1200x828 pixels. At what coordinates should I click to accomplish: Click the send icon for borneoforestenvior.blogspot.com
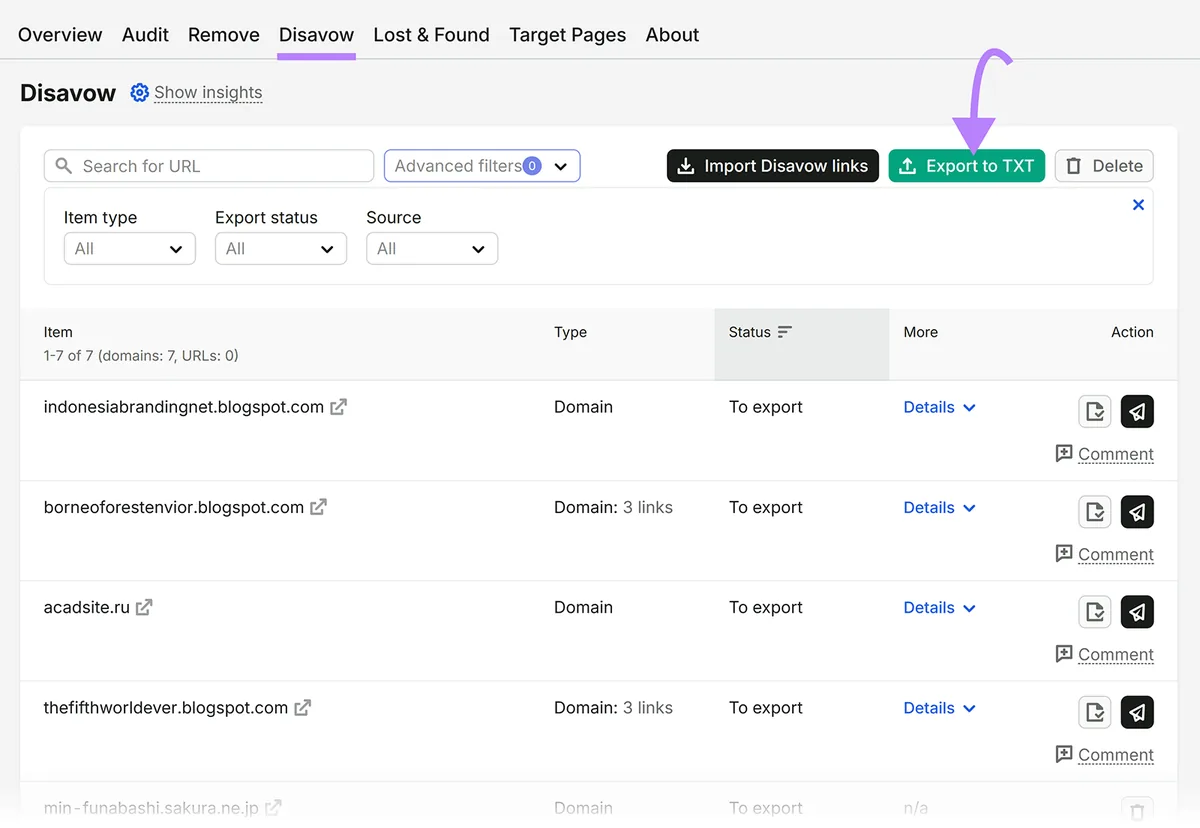[1137, 512]
